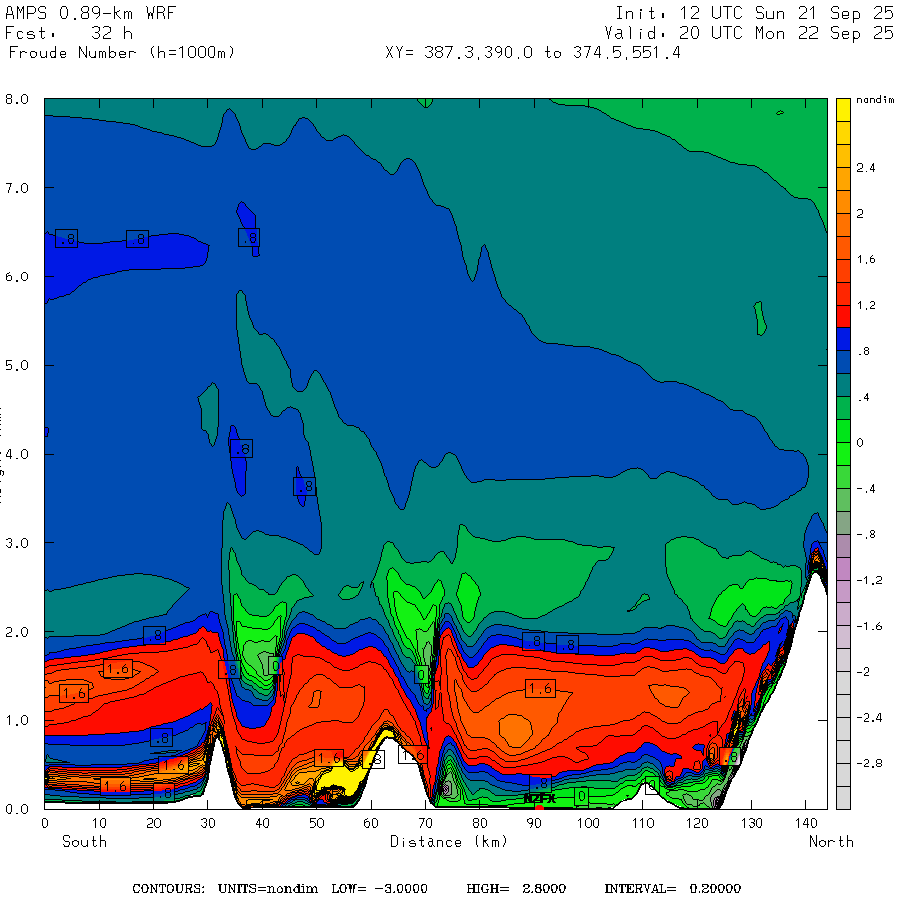Click the 2.4 colorbar tick label
900x900 pixels.
tap(866, 168)
